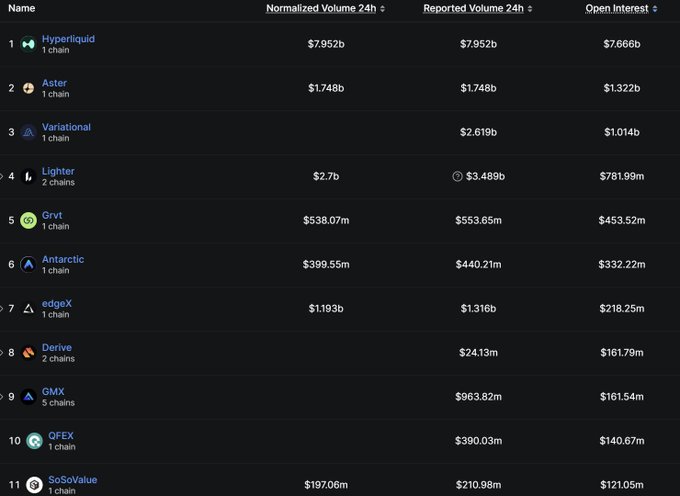Click the Open Interest column header
This screenshot has height=496, width=680.
coord(617,8)
